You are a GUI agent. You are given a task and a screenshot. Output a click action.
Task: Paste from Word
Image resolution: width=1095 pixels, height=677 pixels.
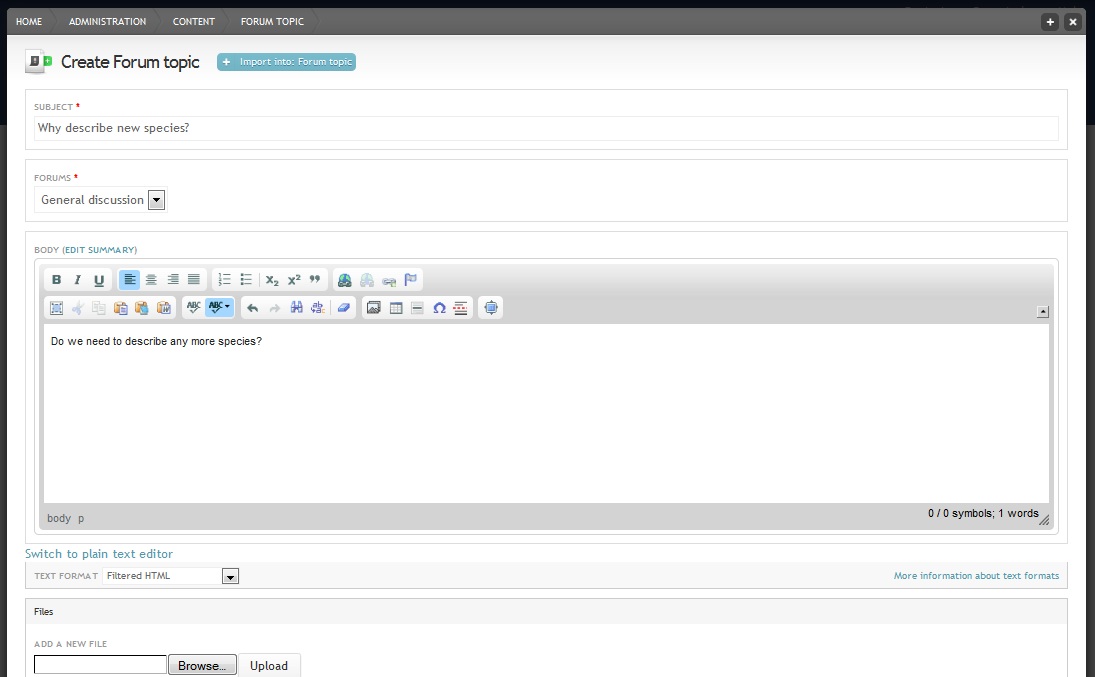(x=164, y=307)
